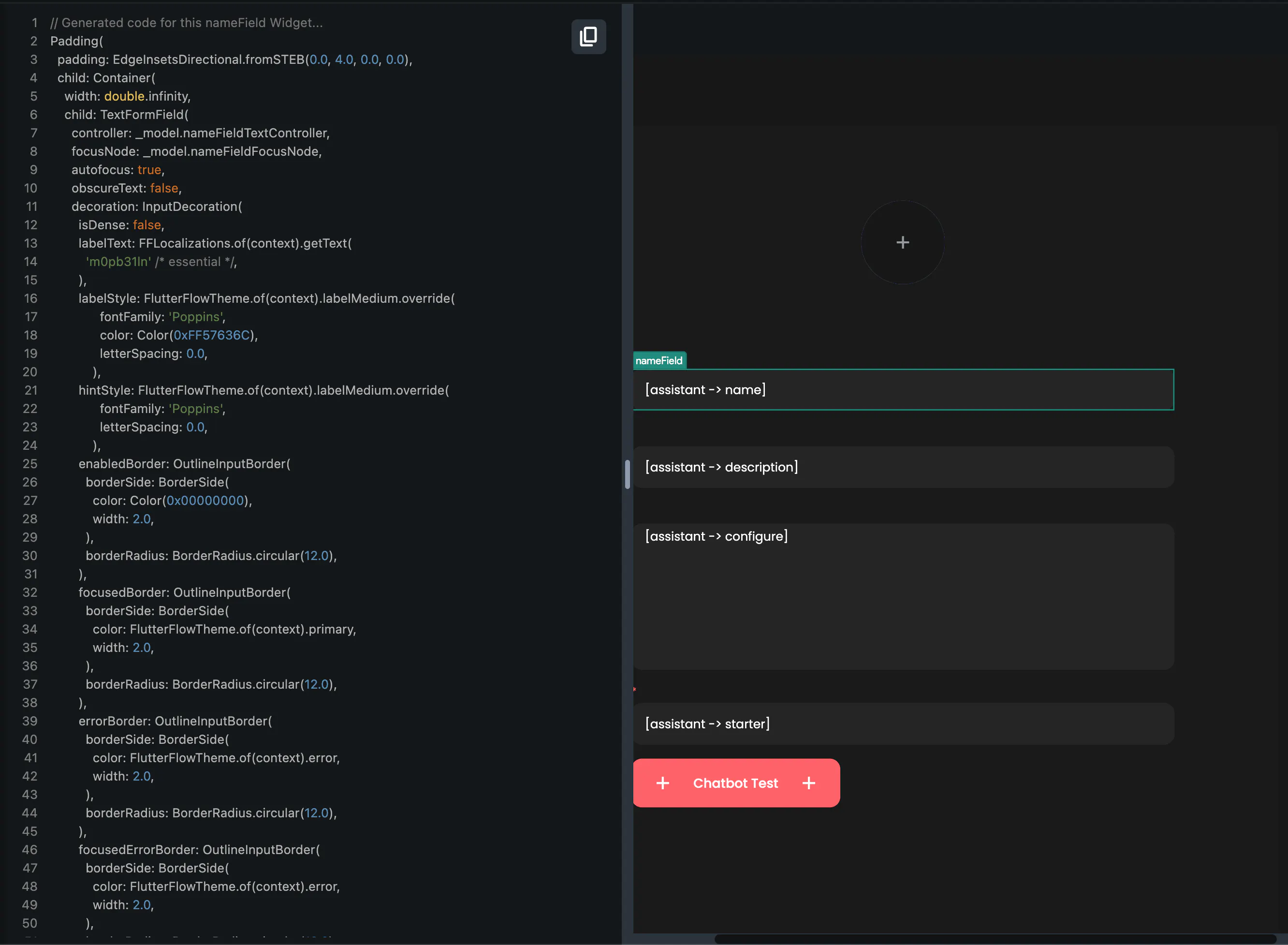Select the nameField widget label tag
Viewport: 1288px width, 945px height.
point(659,360)
